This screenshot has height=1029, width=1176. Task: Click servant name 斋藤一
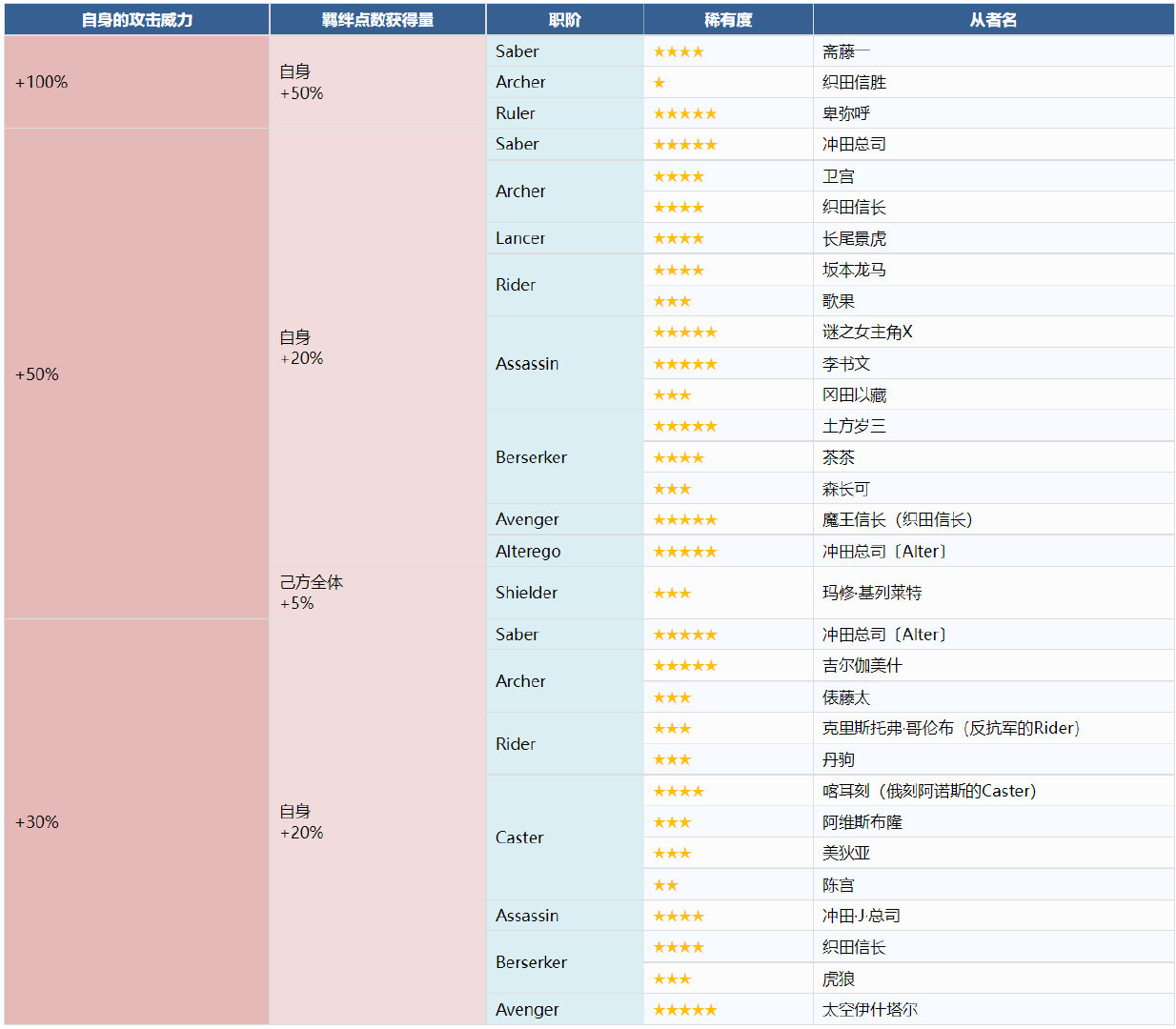846,51
